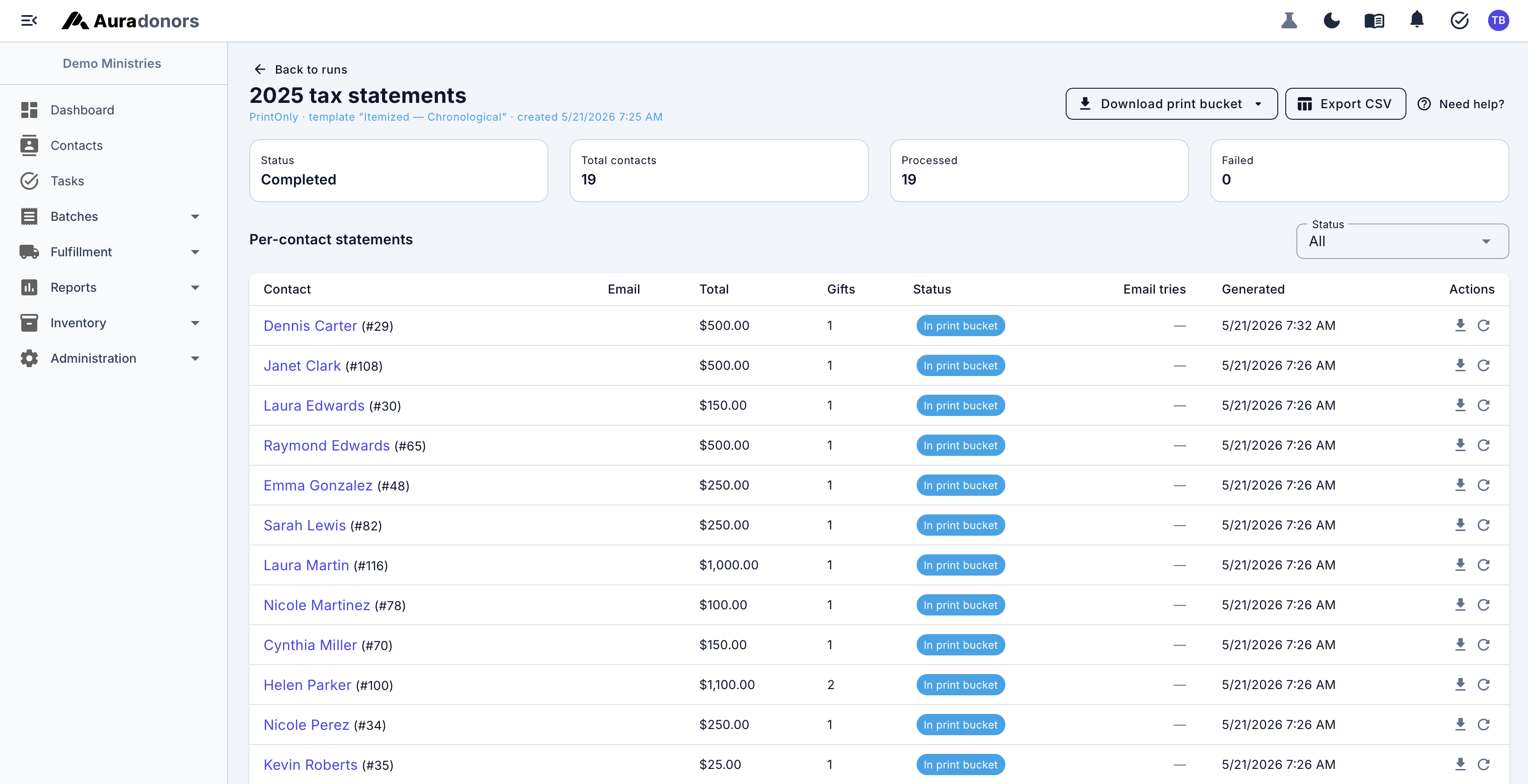Open the TB user avatar menu
The height and width of the screenshot is (784, 1528).
1498,21
